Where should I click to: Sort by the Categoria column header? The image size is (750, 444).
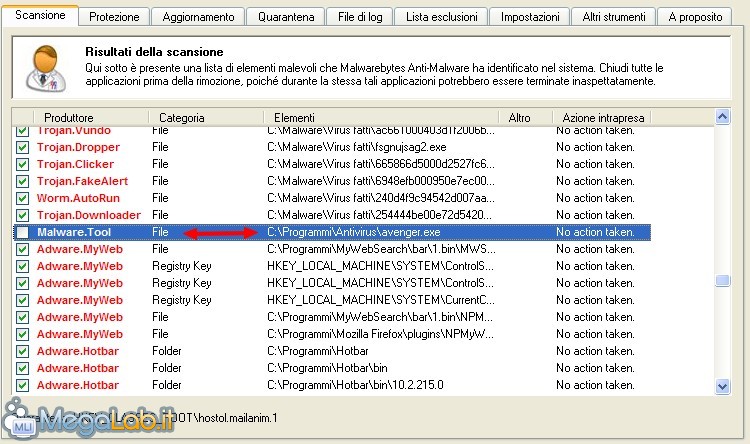click(x=181, y=118)
